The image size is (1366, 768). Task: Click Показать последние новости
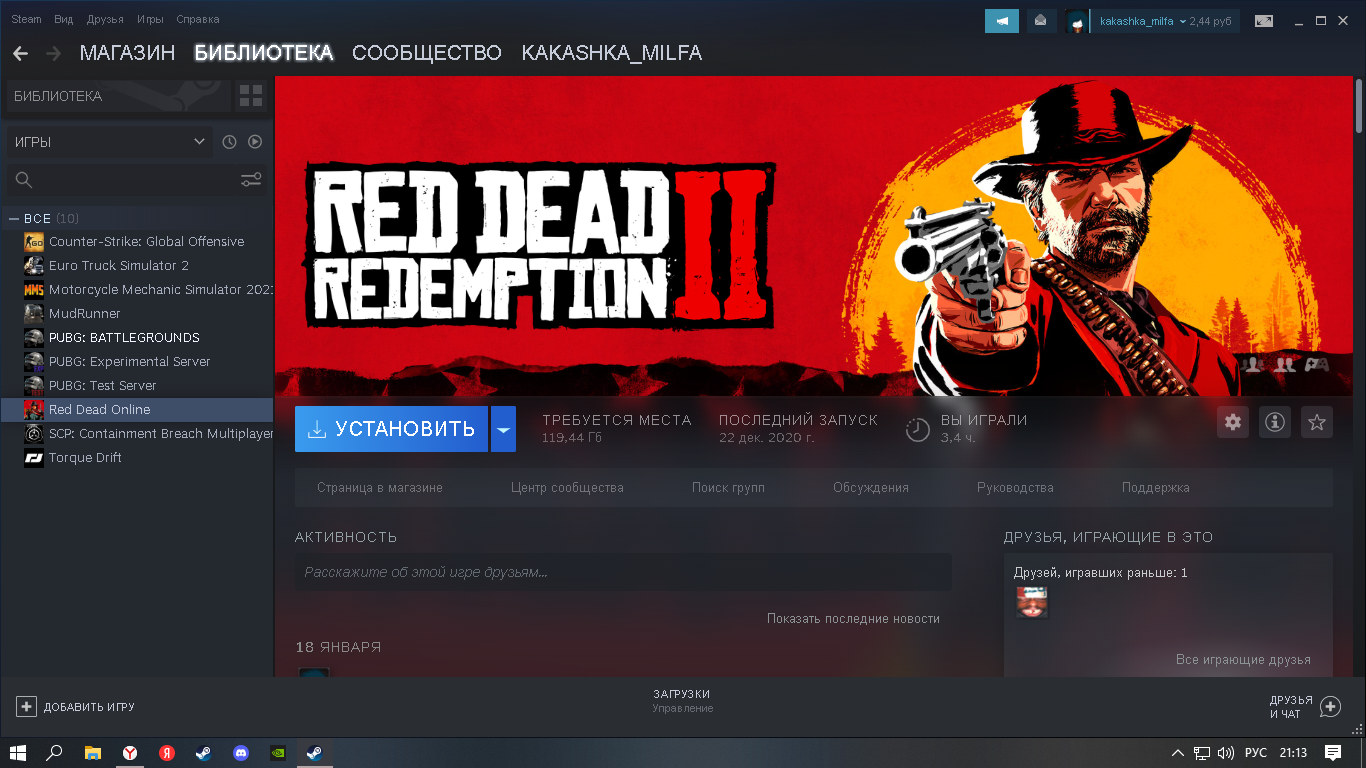(x=853, y=619)
